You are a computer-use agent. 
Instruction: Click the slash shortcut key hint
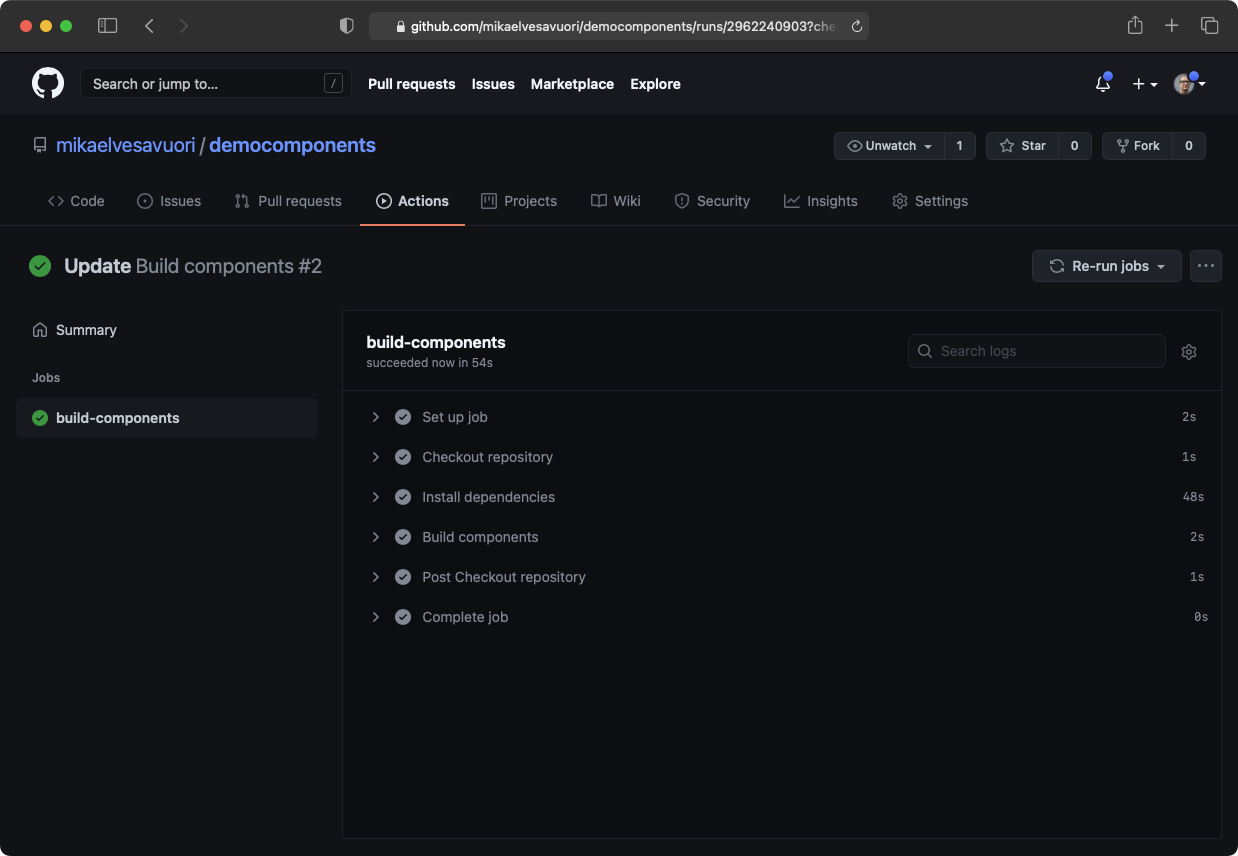[x=333, y=84]
